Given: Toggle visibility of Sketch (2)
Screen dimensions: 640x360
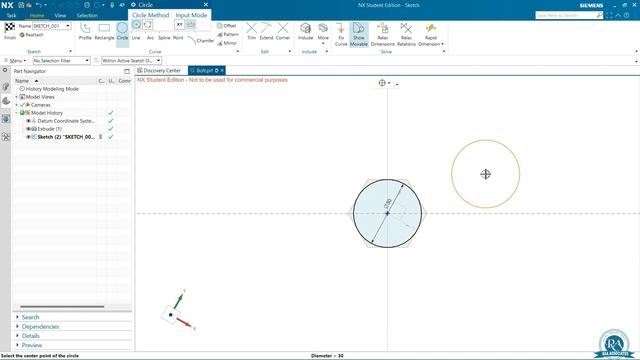Looking at the screenshot, I should pos(29,137).
